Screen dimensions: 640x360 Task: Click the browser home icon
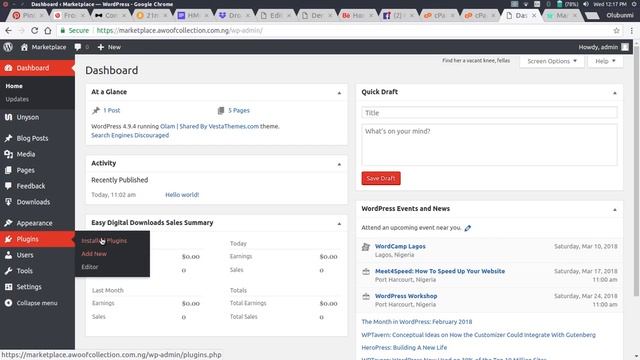48,31
